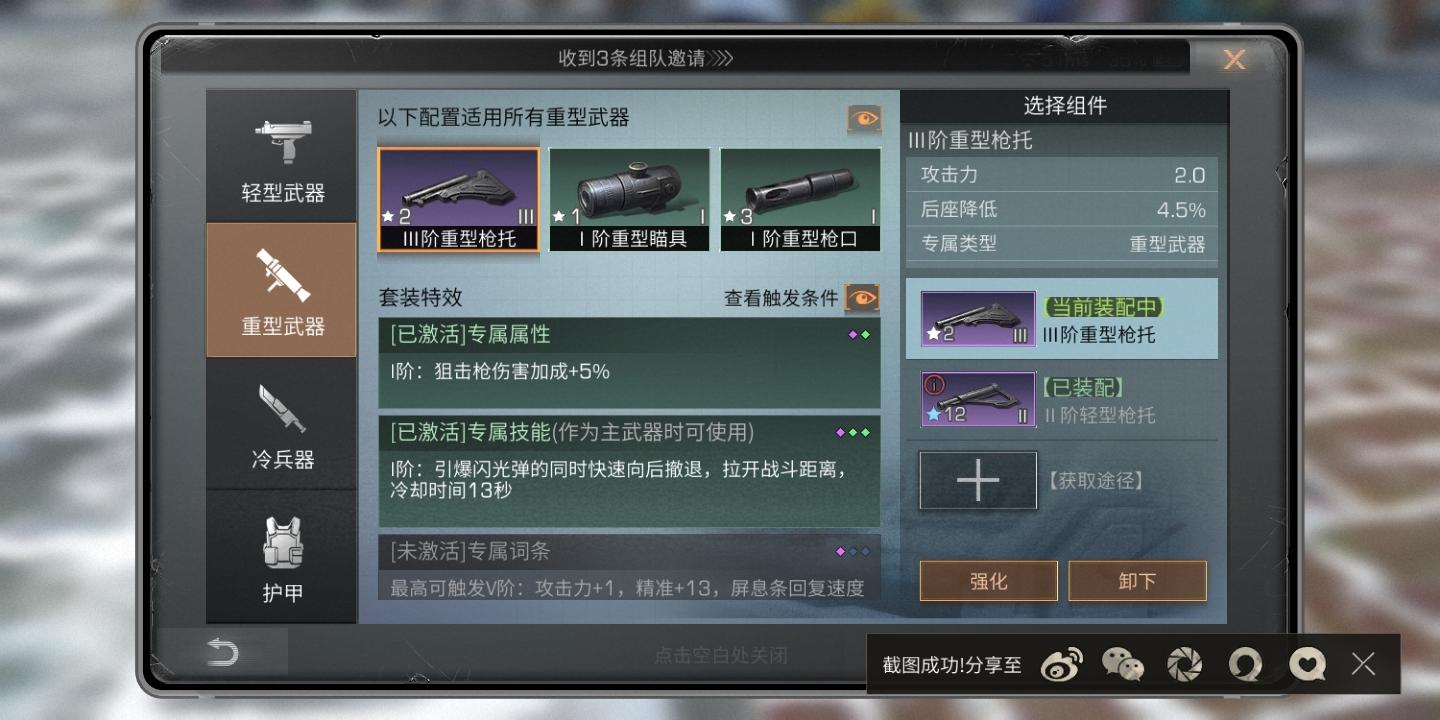This screenshot has height=720, width=1440.
Task: Choose the II阶轻型枪托 equipped item
Action: (1062, 400)
